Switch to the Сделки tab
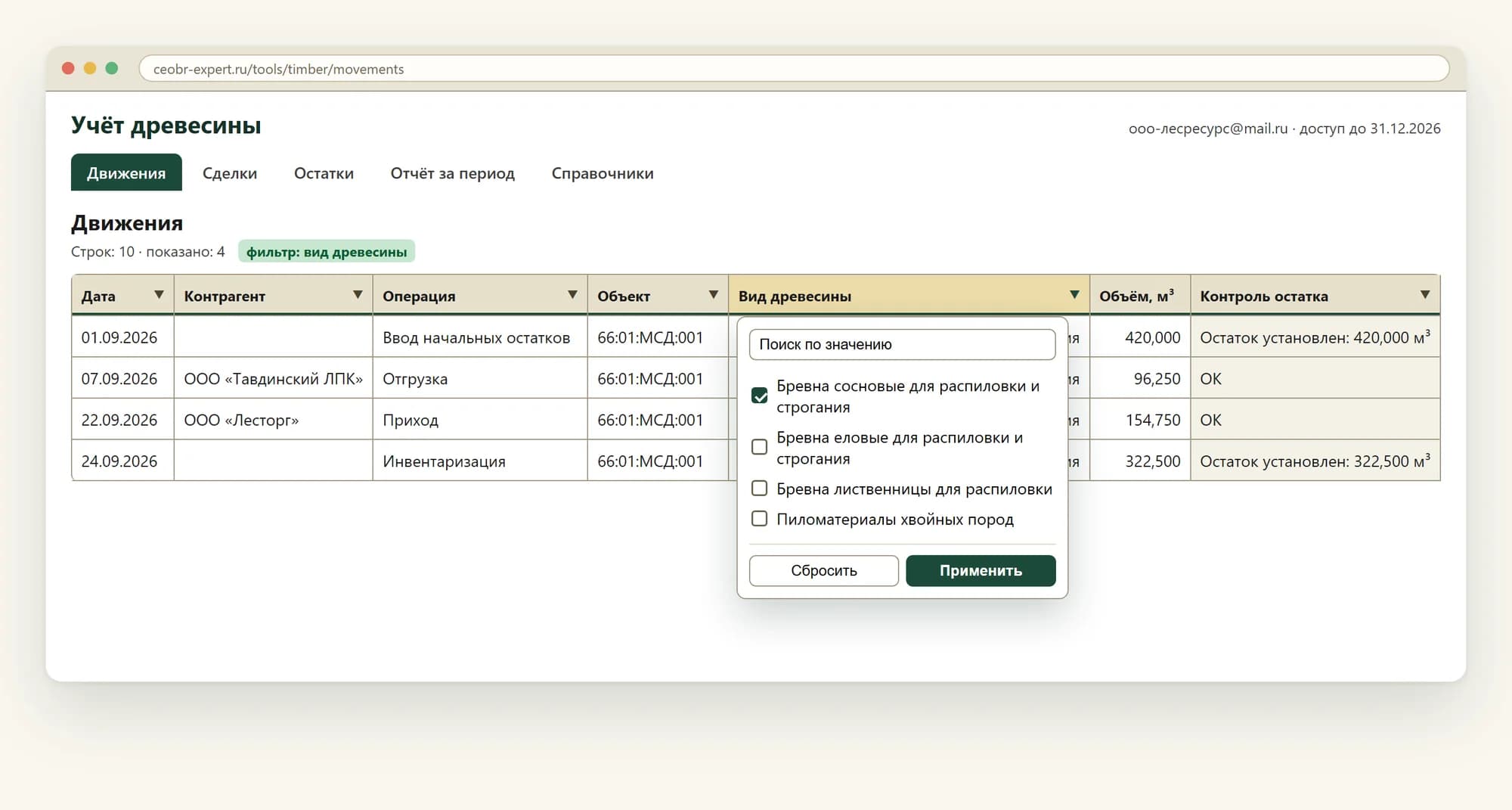The image size is (1512, 810). coord(230,172)
